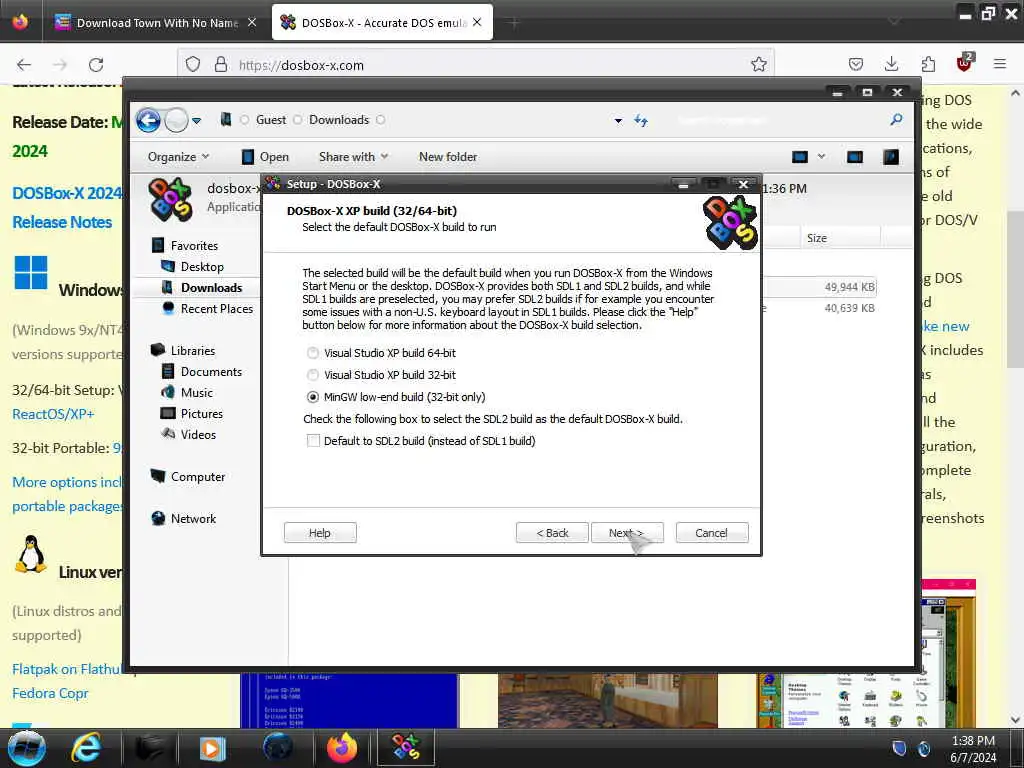Open Firefox extensions puzzle icon

928,64
